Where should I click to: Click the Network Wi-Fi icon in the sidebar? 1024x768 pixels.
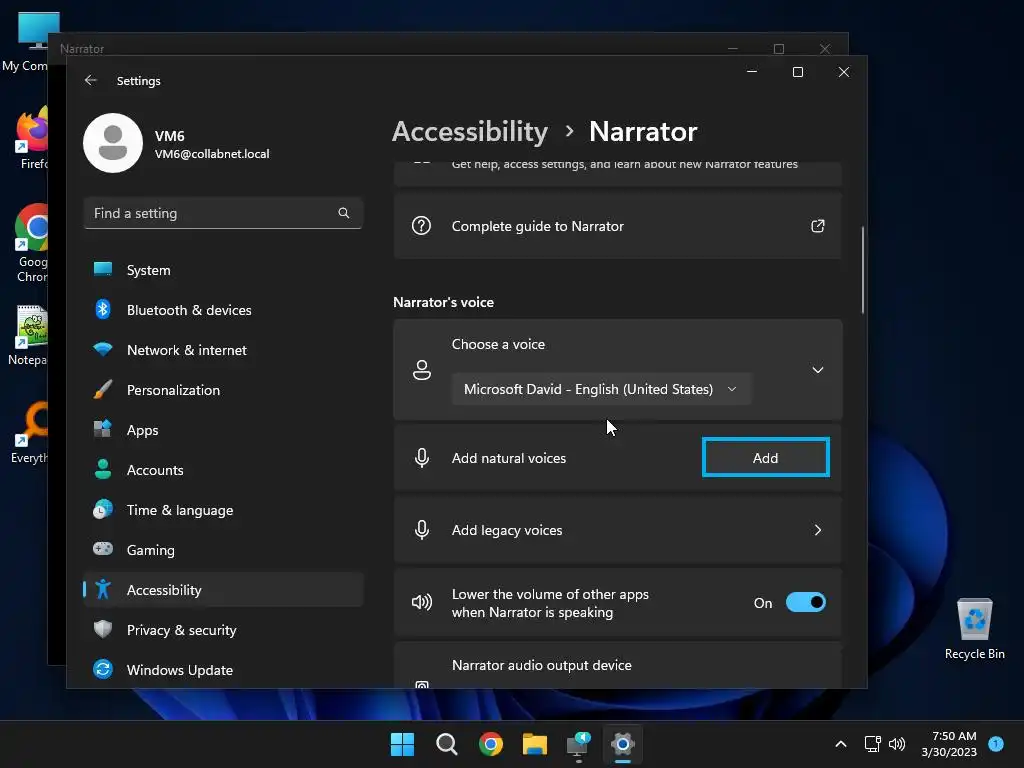pos(103,350)
